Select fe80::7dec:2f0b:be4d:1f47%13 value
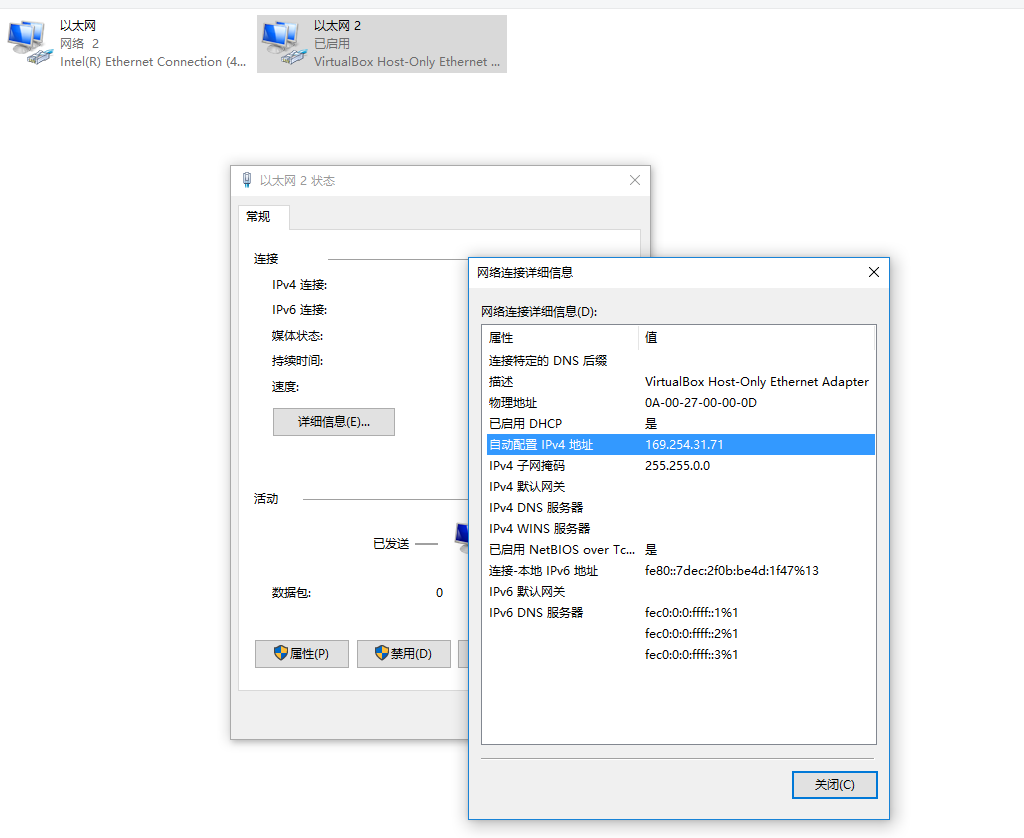 coord(731,571)
